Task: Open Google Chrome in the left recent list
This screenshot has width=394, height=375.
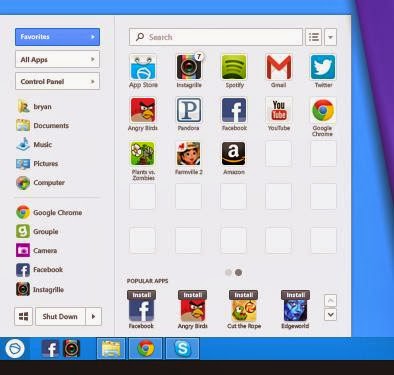Action: (49, 212)
